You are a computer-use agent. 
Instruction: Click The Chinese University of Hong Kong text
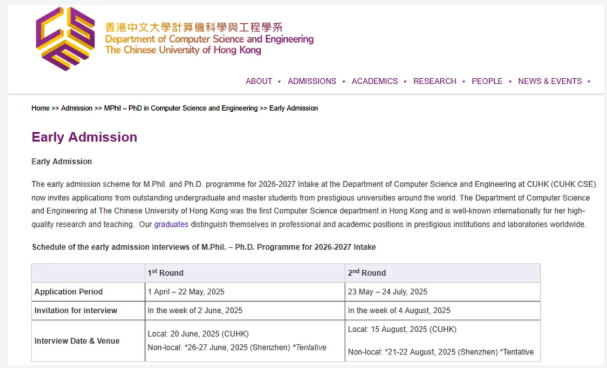[x=183, y=50]
